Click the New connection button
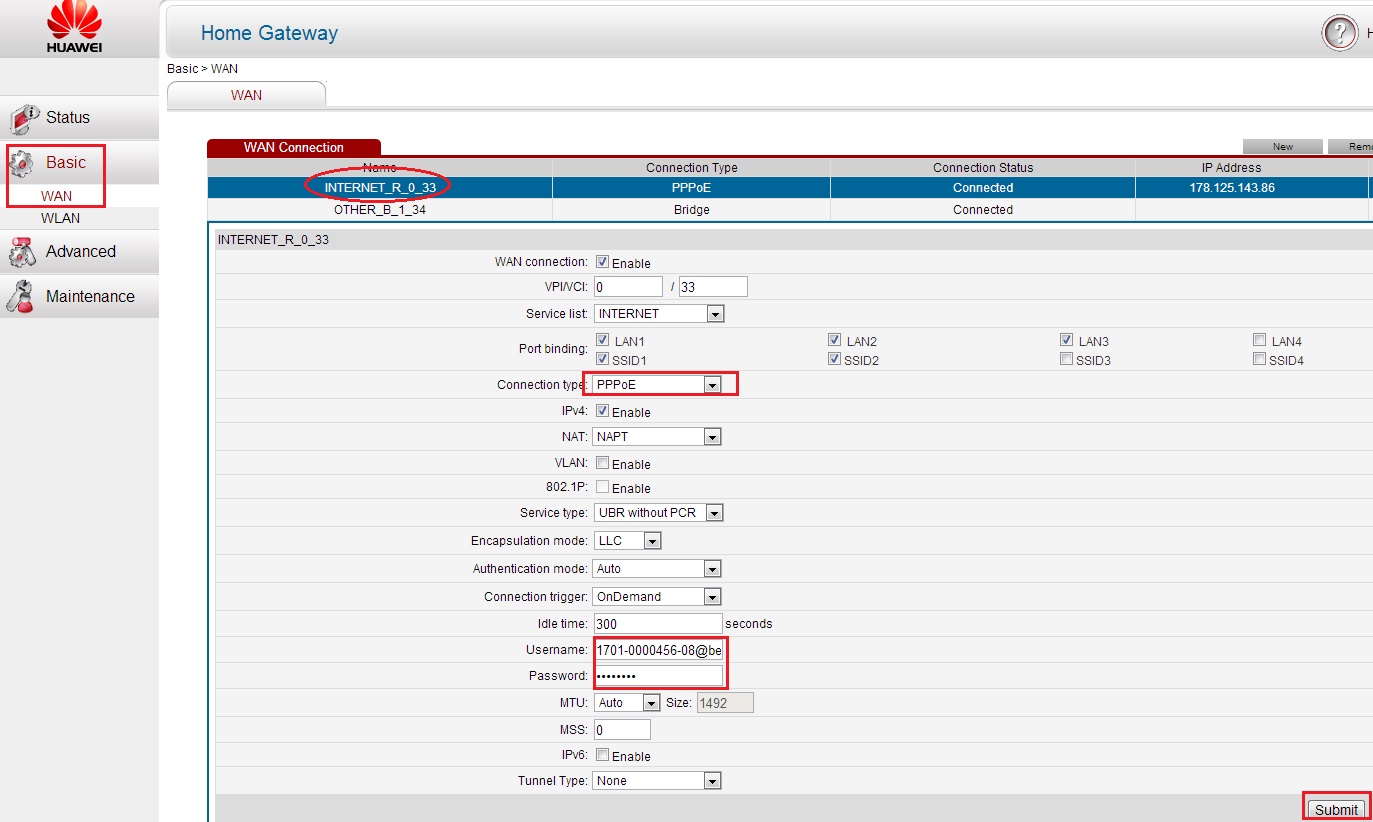This screenshot has width=1373, height=822. [1283, 146]
